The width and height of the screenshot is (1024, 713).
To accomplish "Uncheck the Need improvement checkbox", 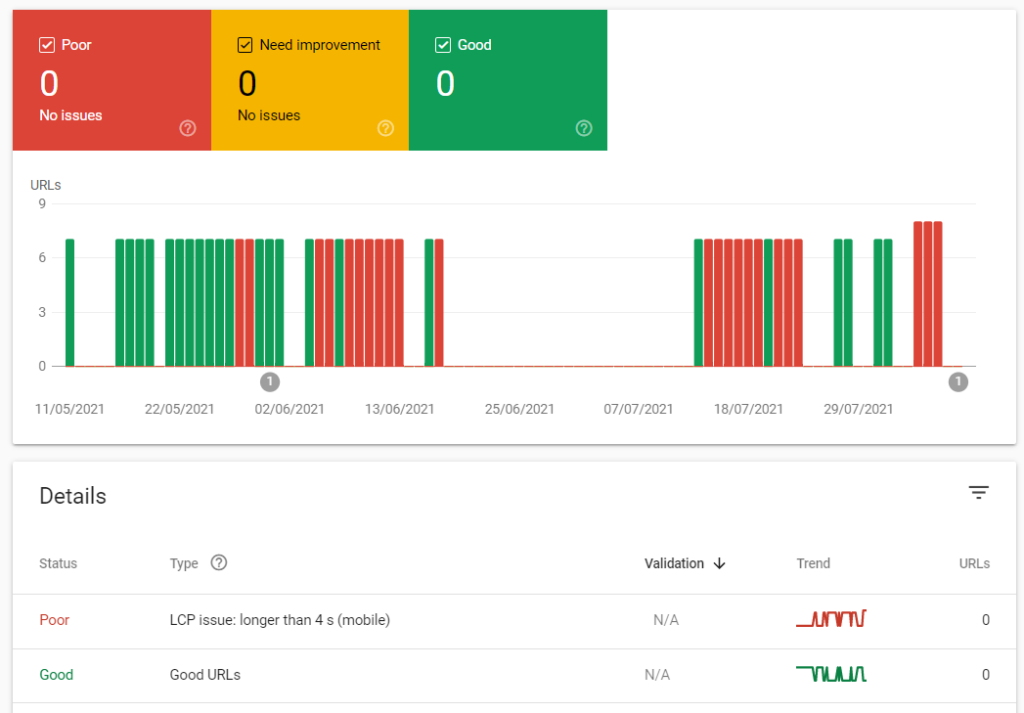I will pos(245,45).
